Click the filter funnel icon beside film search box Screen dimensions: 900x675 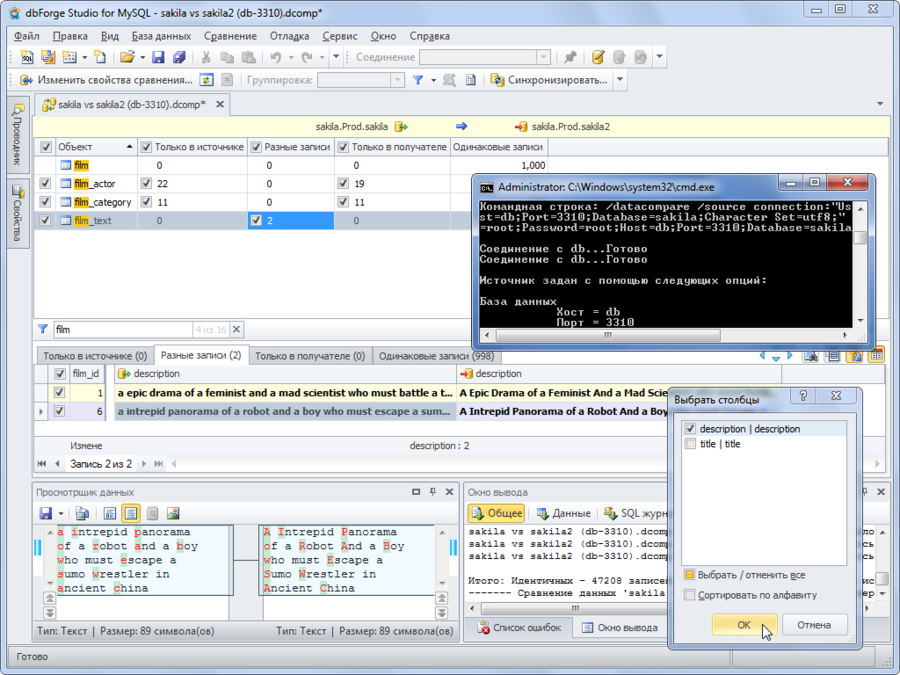(x=42, y=329)
